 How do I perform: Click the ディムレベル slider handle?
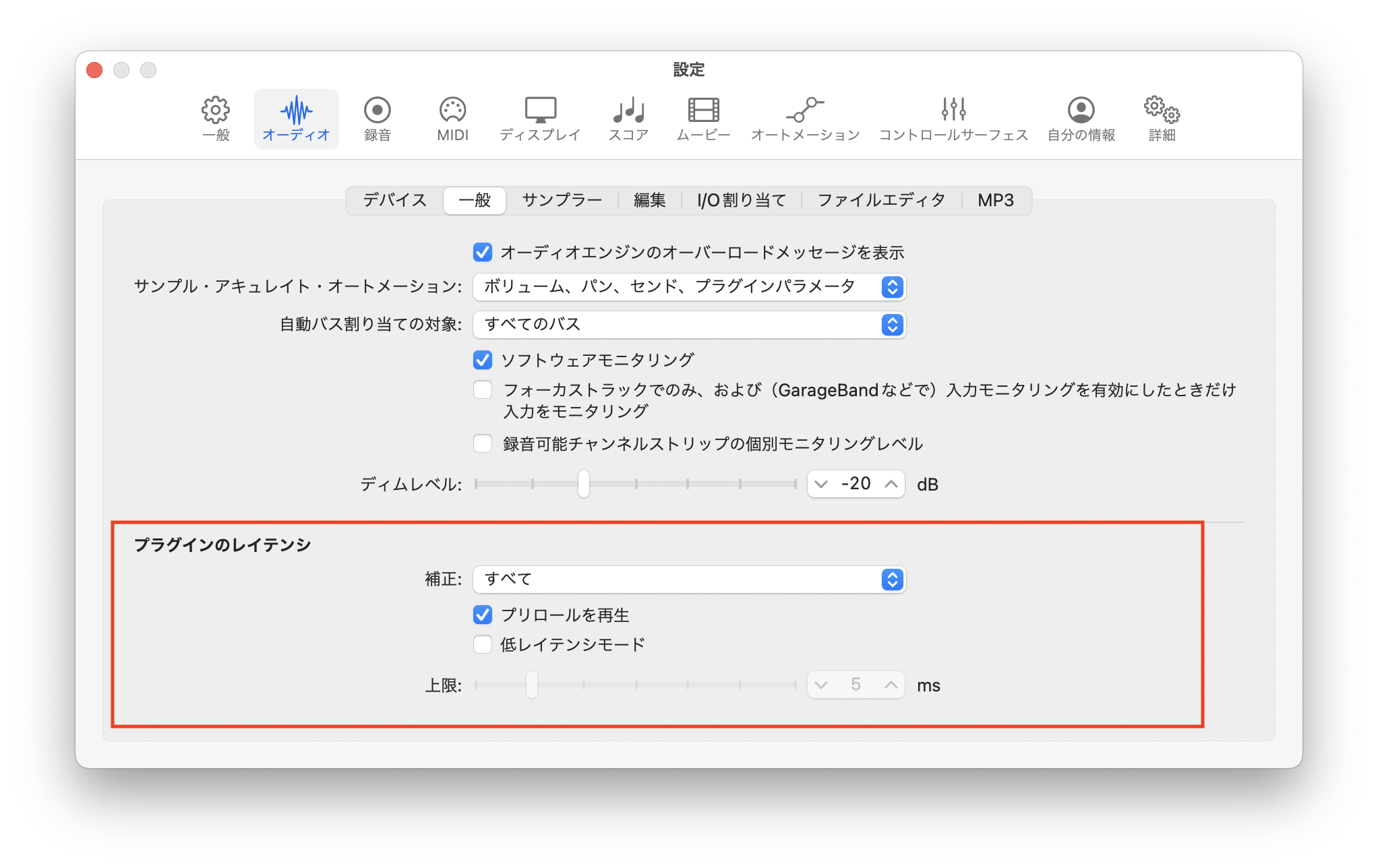click(x=584, y=484)
